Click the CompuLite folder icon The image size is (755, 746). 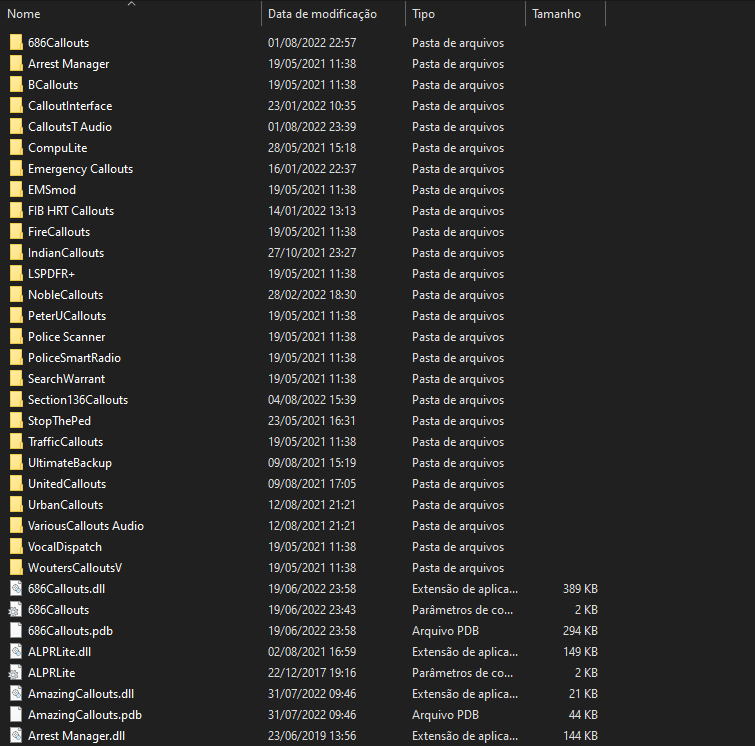16,148
